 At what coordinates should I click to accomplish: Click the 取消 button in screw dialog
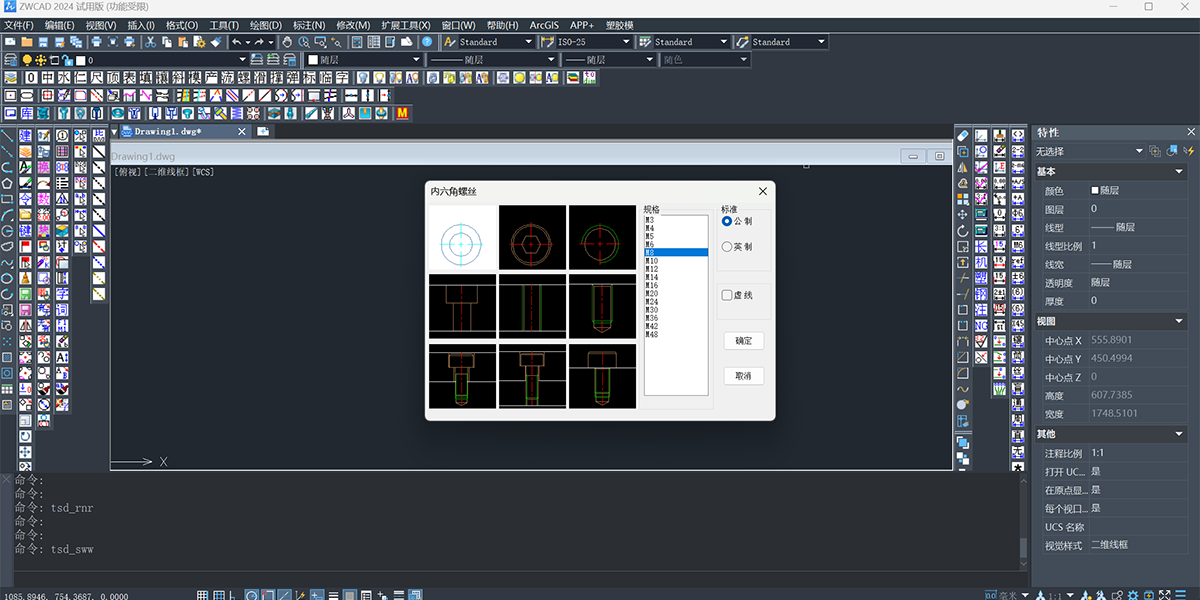tap(743, 376)
